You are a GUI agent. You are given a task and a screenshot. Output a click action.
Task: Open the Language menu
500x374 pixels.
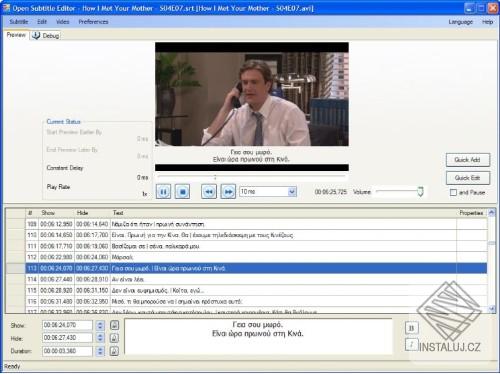461,22
